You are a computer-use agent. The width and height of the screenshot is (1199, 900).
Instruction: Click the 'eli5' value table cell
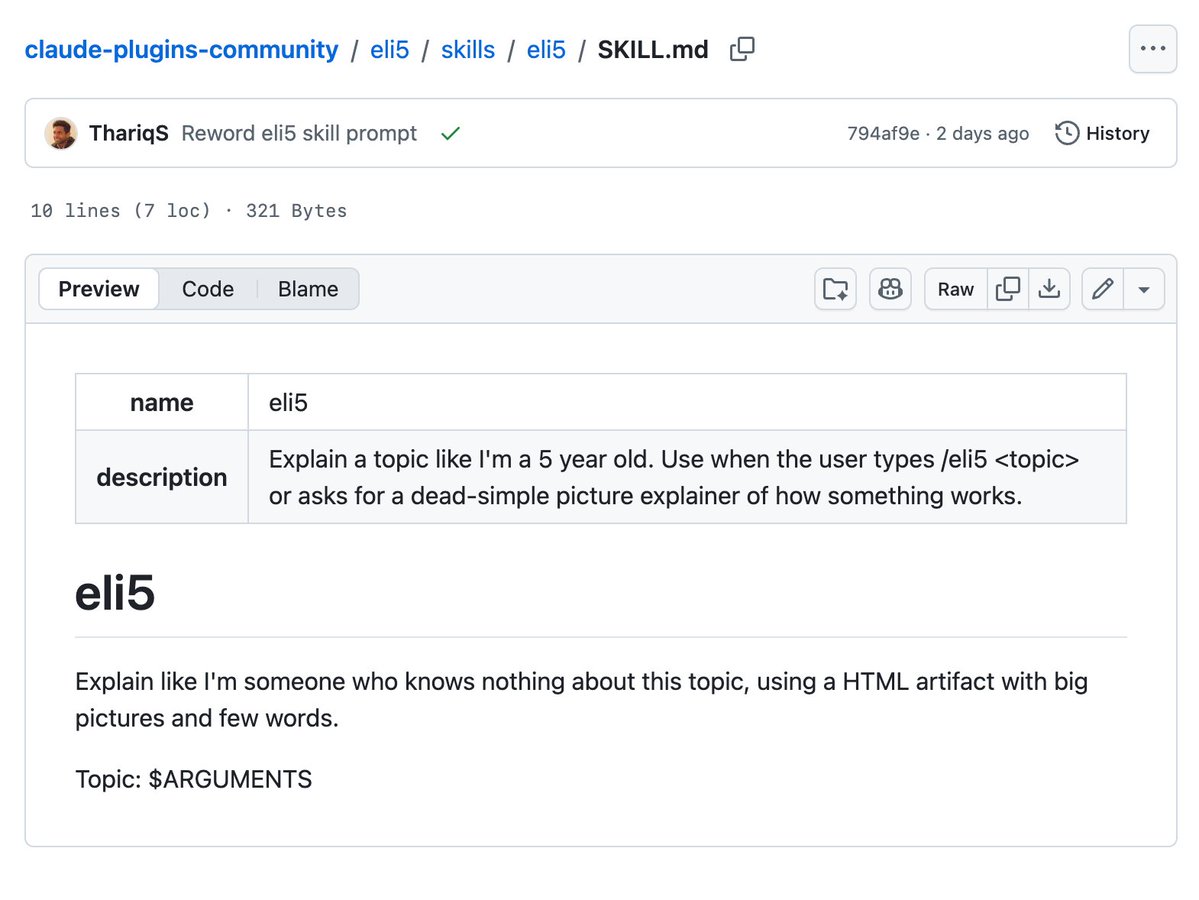click(x=687, y=402)
